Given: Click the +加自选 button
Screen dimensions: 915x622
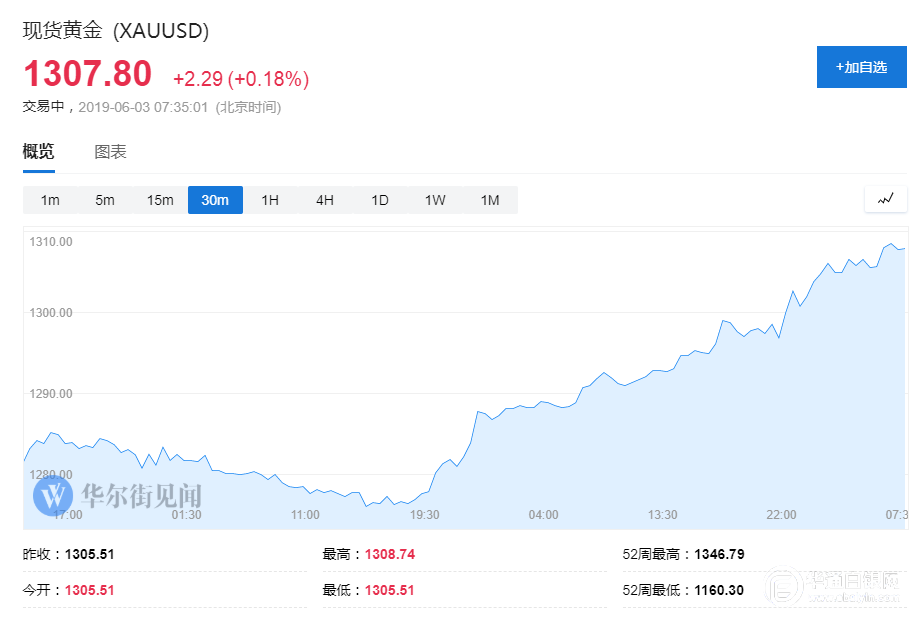Looking at the screenshot, I should pos(864,67).
